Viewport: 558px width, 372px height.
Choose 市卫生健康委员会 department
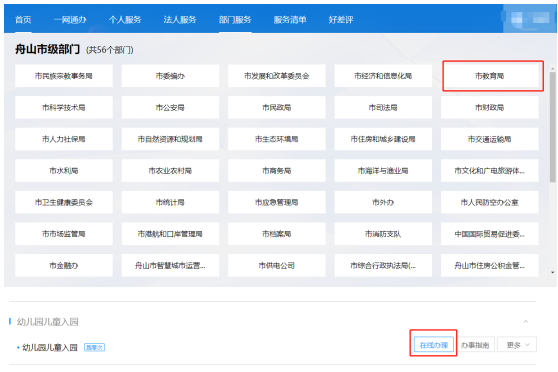pos(64,203)
